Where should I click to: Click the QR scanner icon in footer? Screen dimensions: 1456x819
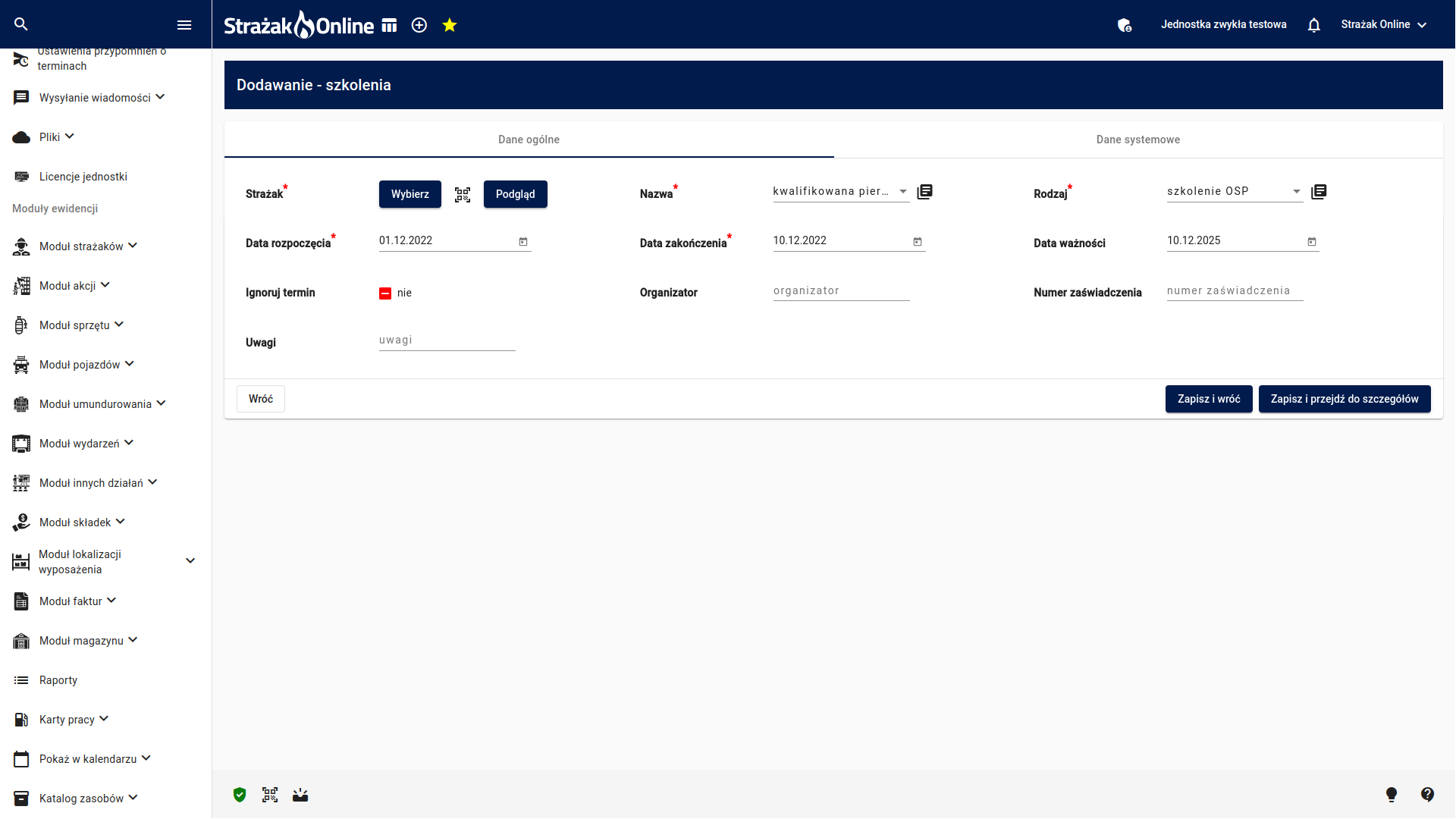[270, 795]
